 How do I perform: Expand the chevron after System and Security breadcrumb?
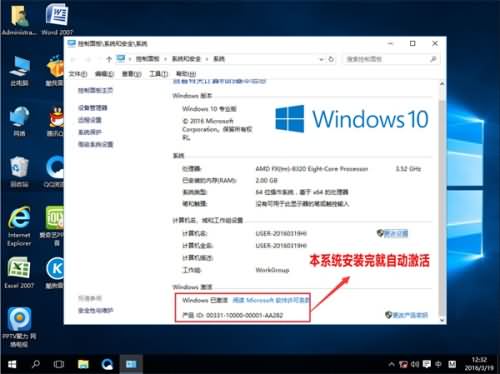click(x=207, y=59)
